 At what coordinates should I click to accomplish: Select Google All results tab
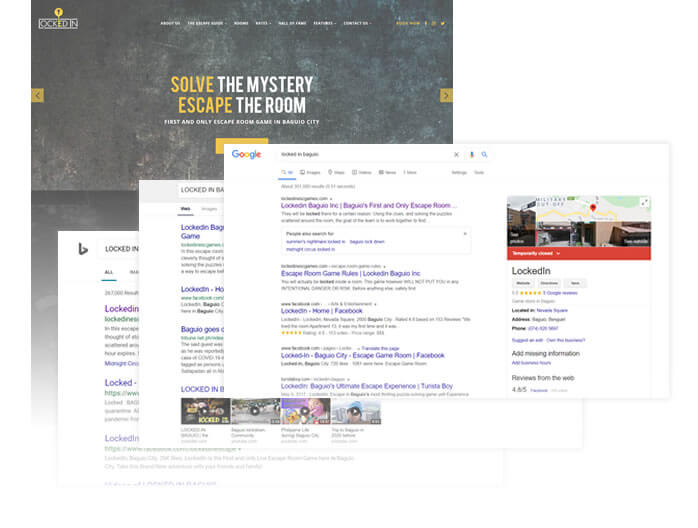[x=287, y=173]
